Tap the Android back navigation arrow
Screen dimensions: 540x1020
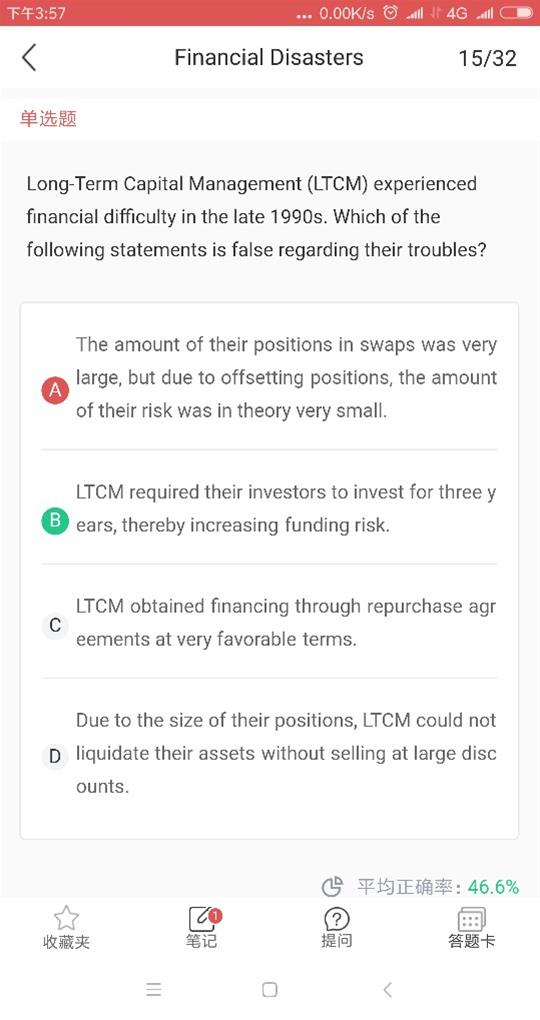click(387, 989)
